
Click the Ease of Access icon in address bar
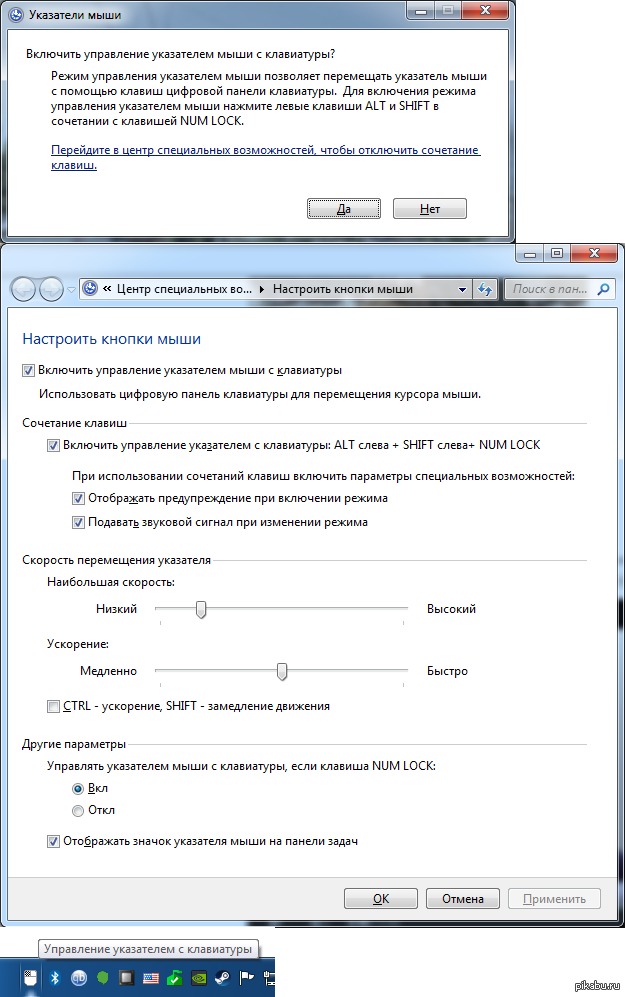91,289
